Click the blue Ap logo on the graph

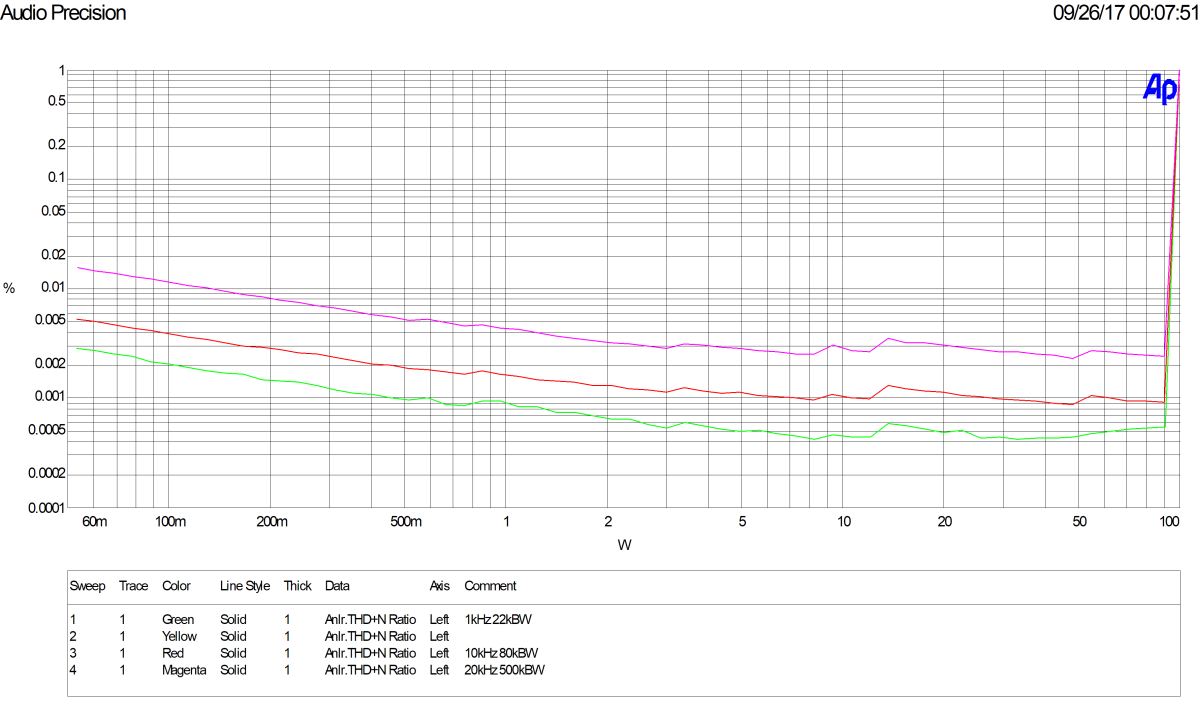pyautogui.click(x=1160, y=89)
